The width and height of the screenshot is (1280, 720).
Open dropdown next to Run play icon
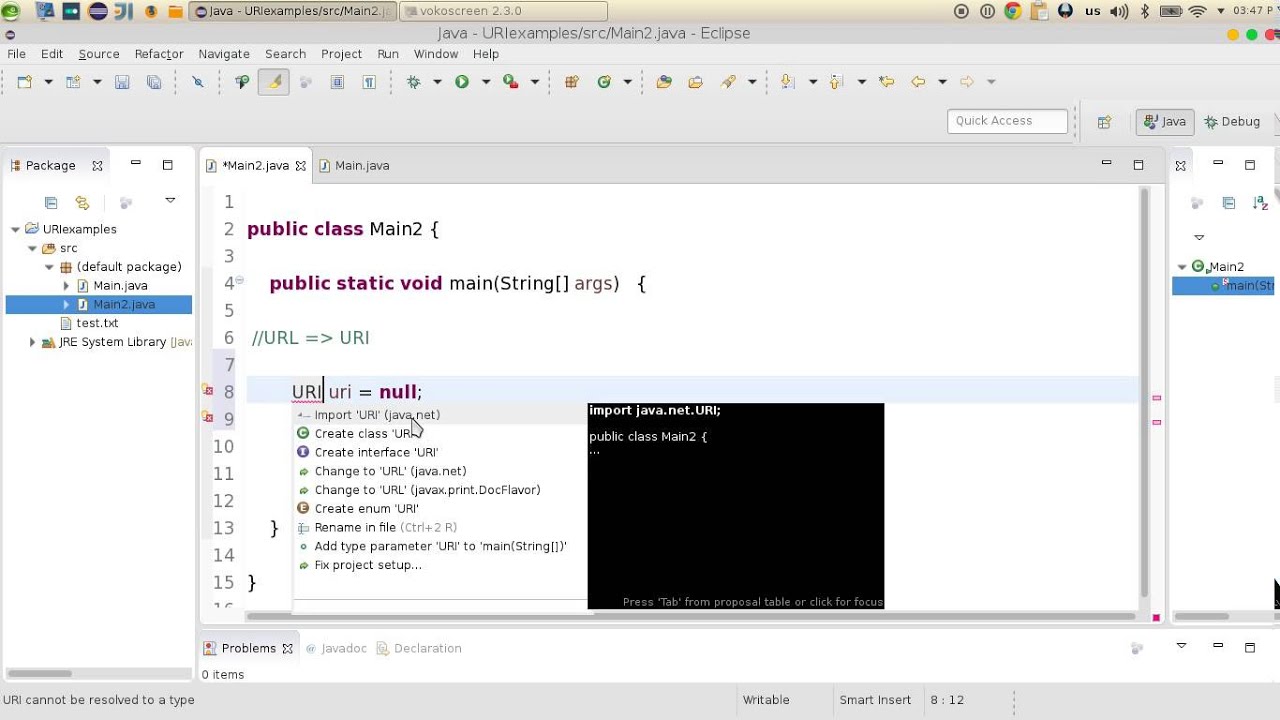(x=486, y=82)
